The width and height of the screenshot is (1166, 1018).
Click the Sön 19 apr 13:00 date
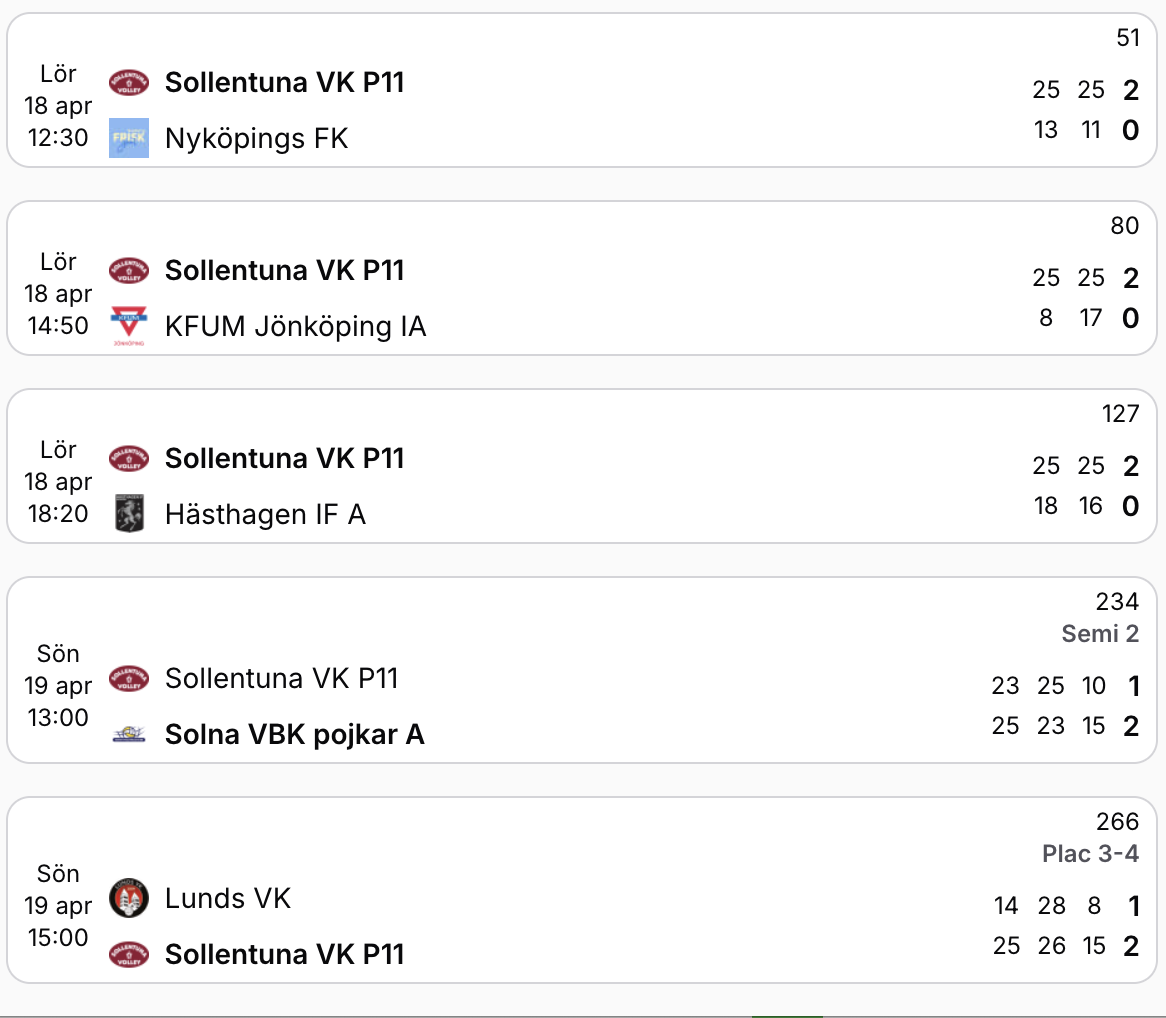(58, 686)
